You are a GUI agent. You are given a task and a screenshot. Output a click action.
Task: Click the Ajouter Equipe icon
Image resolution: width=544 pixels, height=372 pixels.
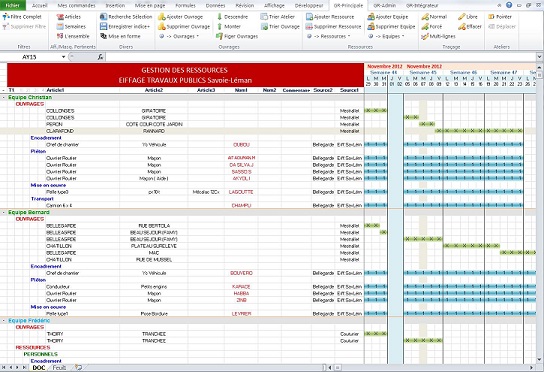point(371,17)
